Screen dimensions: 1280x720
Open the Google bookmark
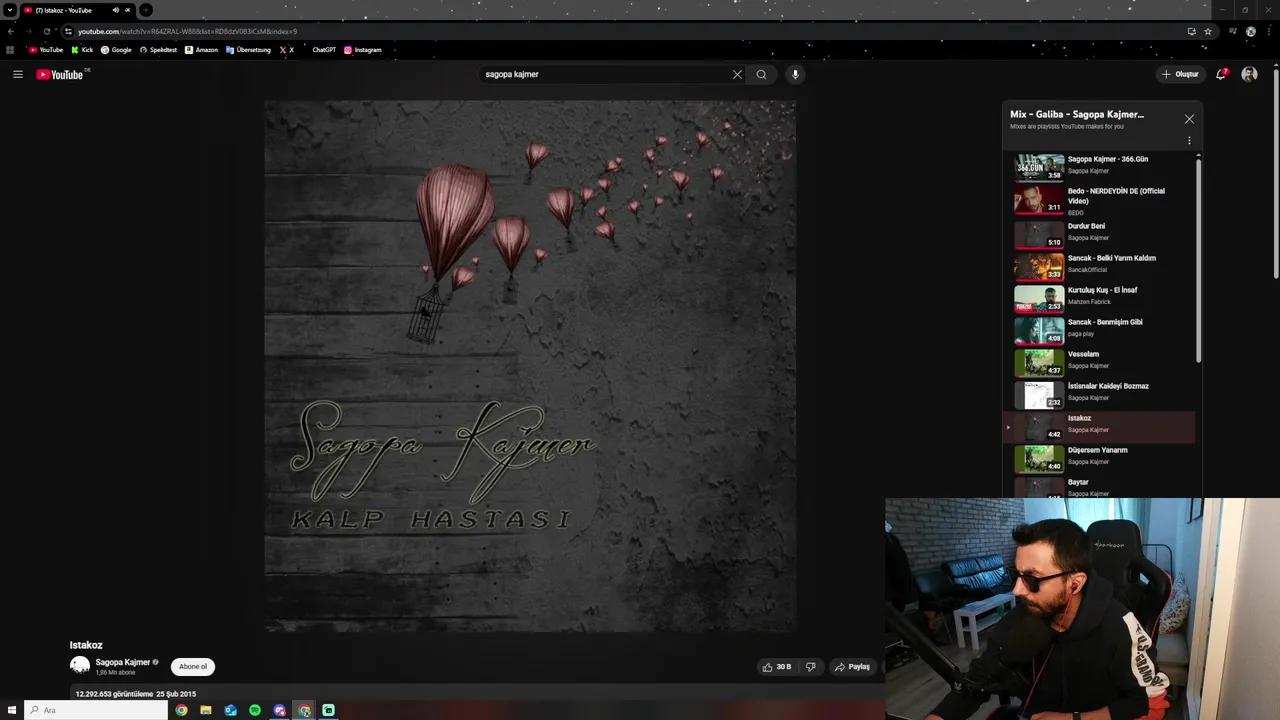[116, 50]
